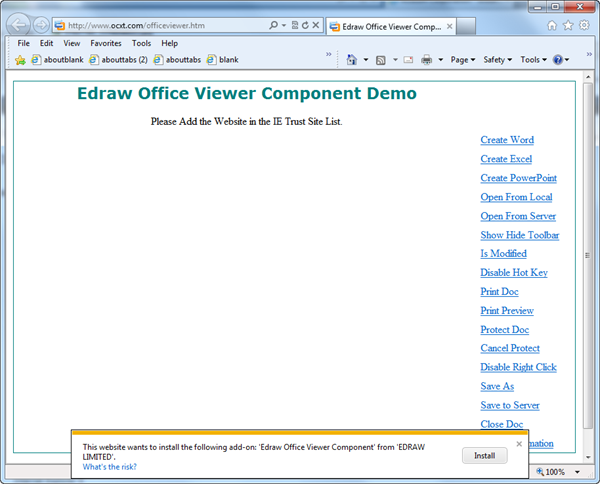
Task: Select the Edraw Office Viewer Comp... tab
Action: [391, 26]
